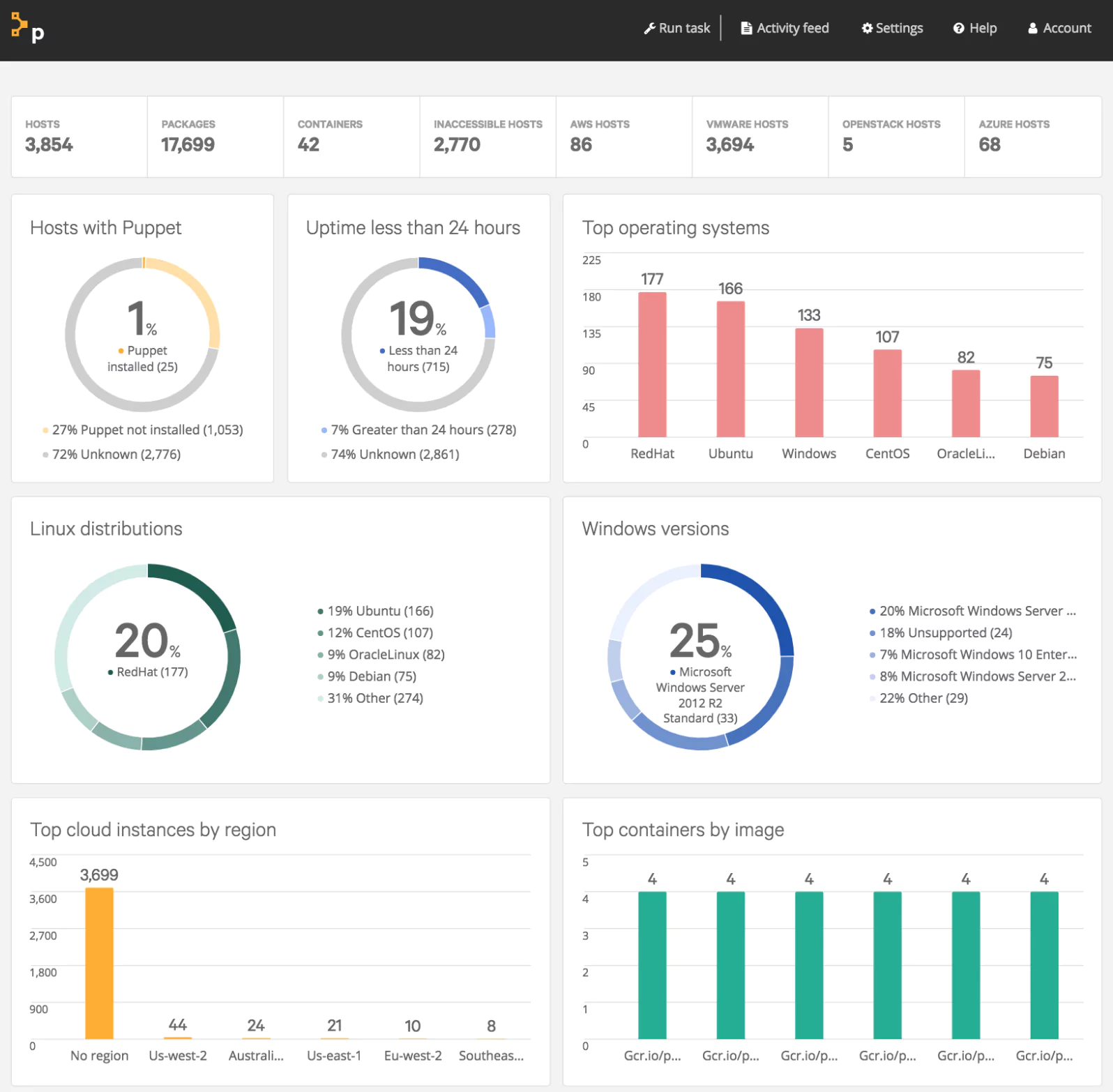Click the document icon beside Activity feed
This screenshot has width=1113, height=1092.
pos(746,29)
